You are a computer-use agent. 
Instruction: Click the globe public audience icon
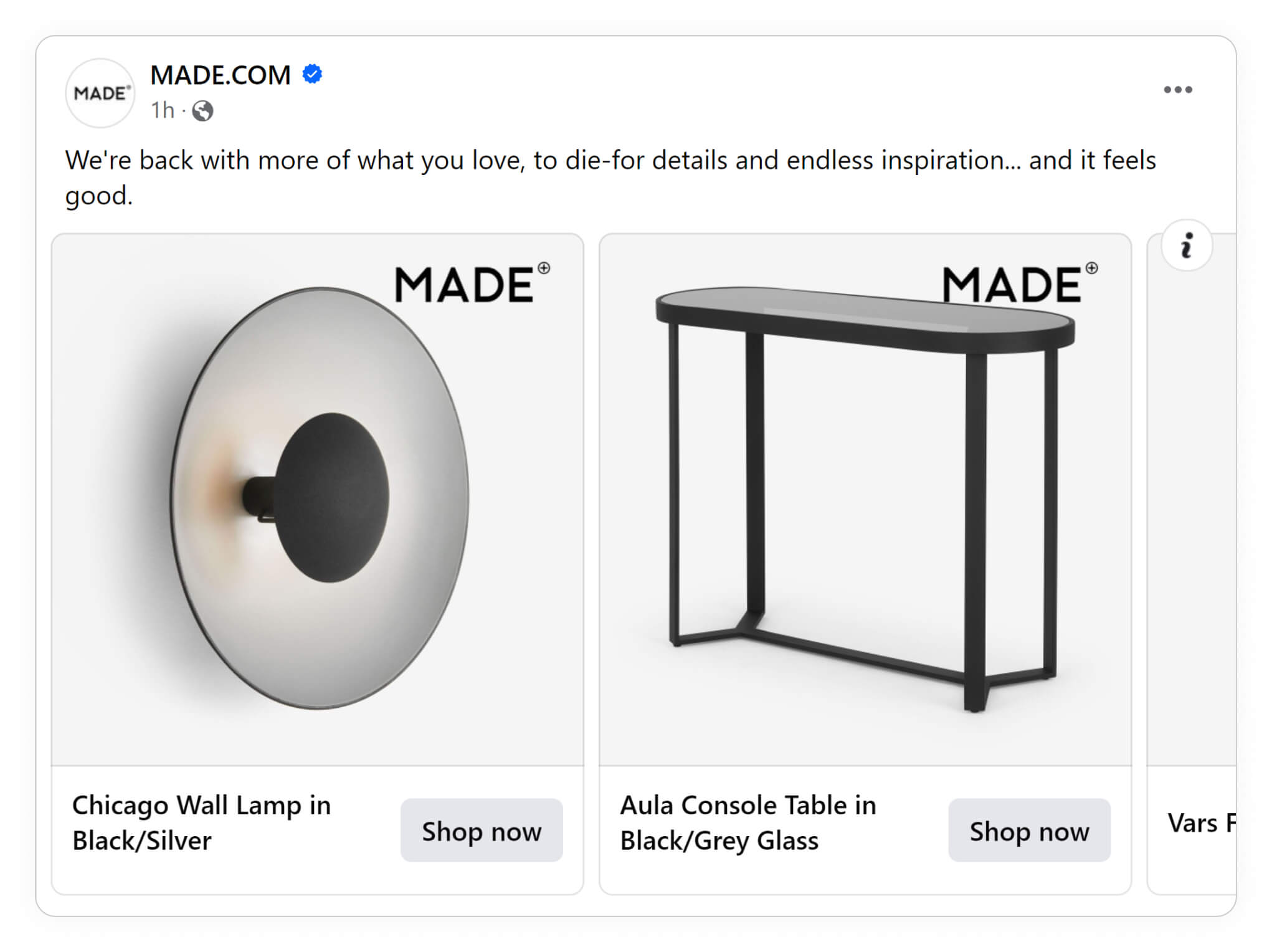(202, 111)
